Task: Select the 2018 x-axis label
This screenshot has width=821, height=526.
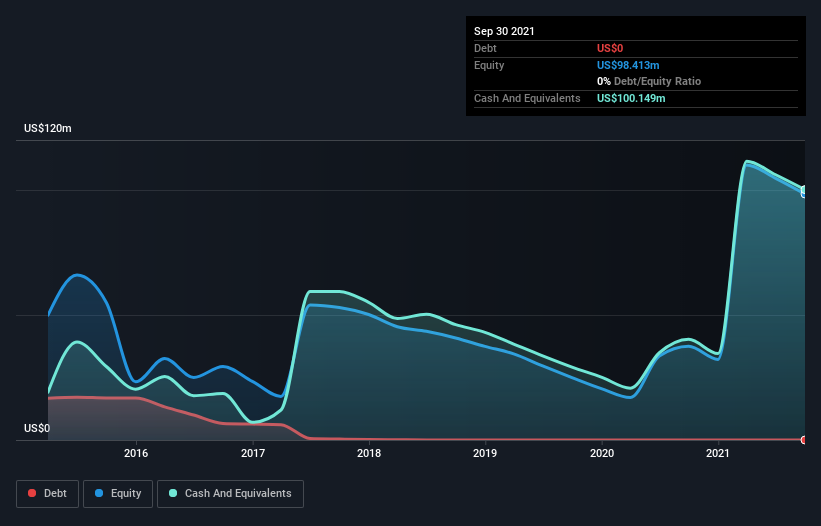Action: point(369,453)
